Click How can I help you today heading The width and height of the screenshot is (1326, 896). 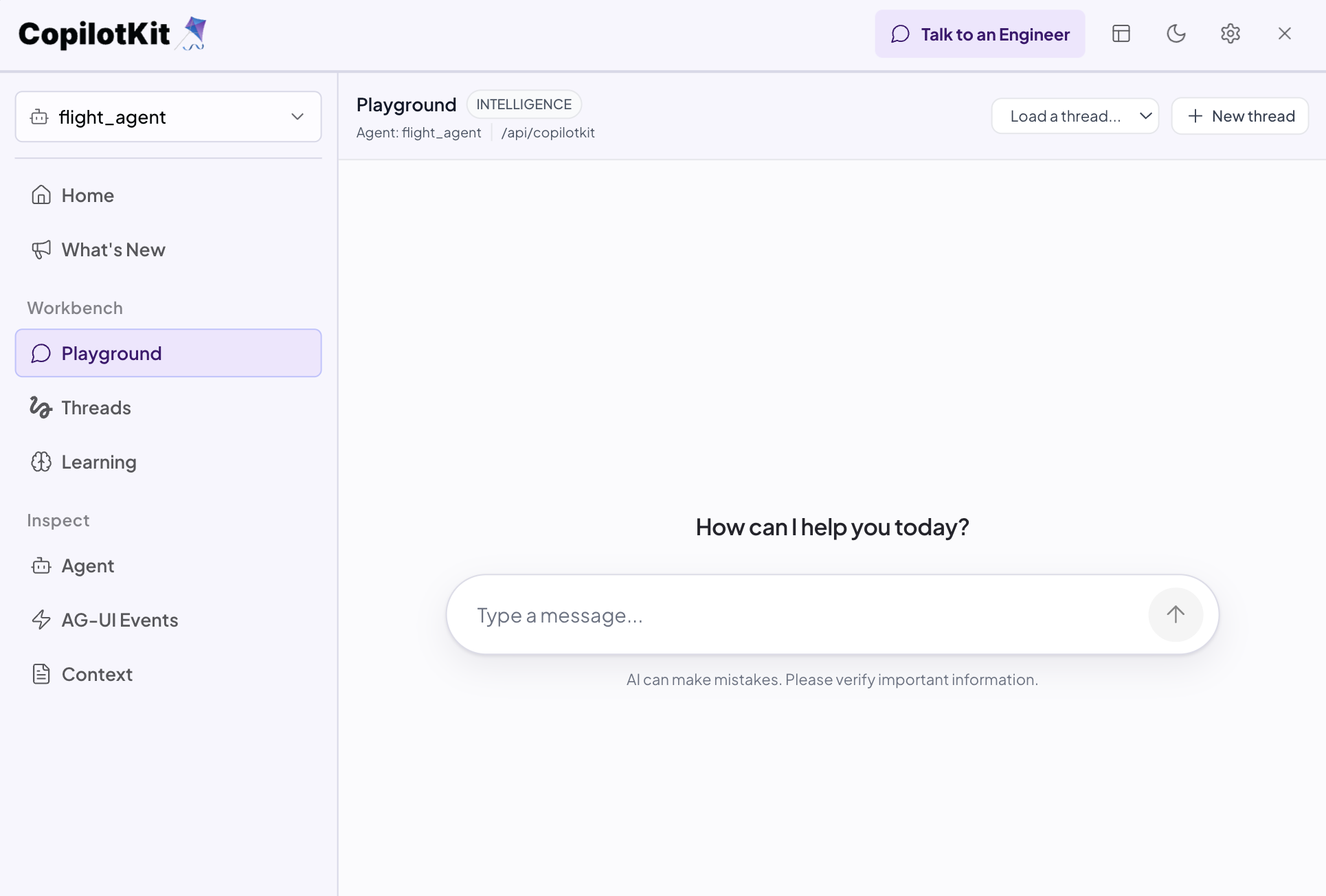832,527
